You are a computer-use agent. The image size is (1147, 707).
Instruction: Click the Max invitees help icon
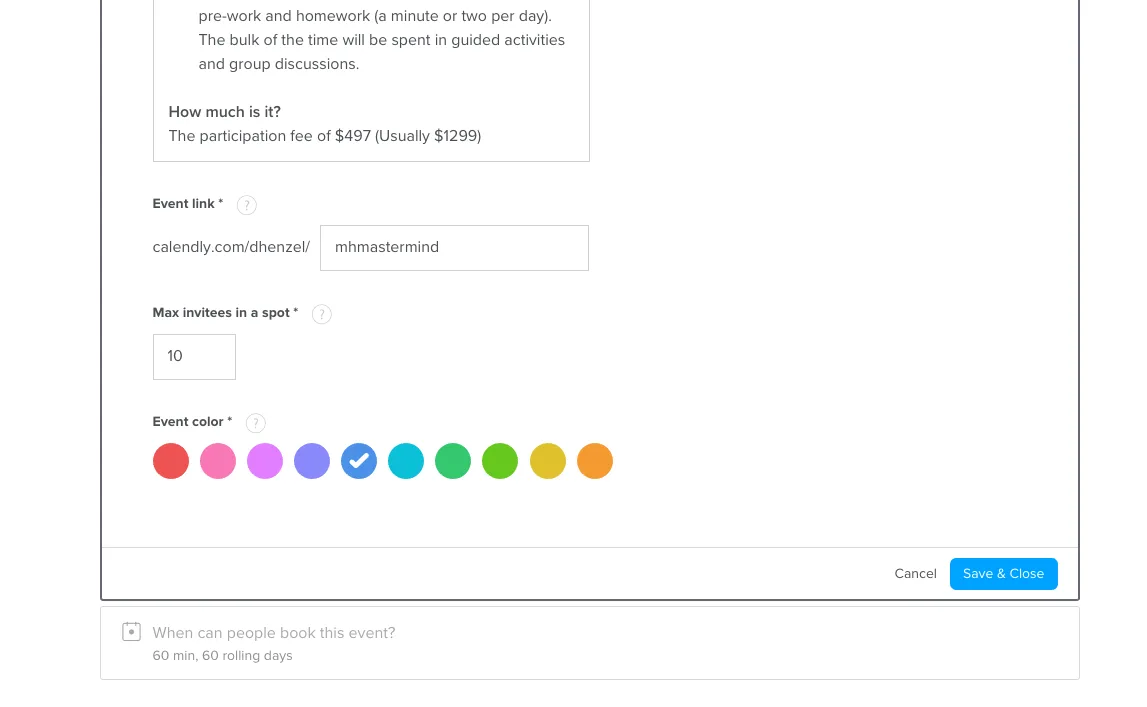pos(322,314)
